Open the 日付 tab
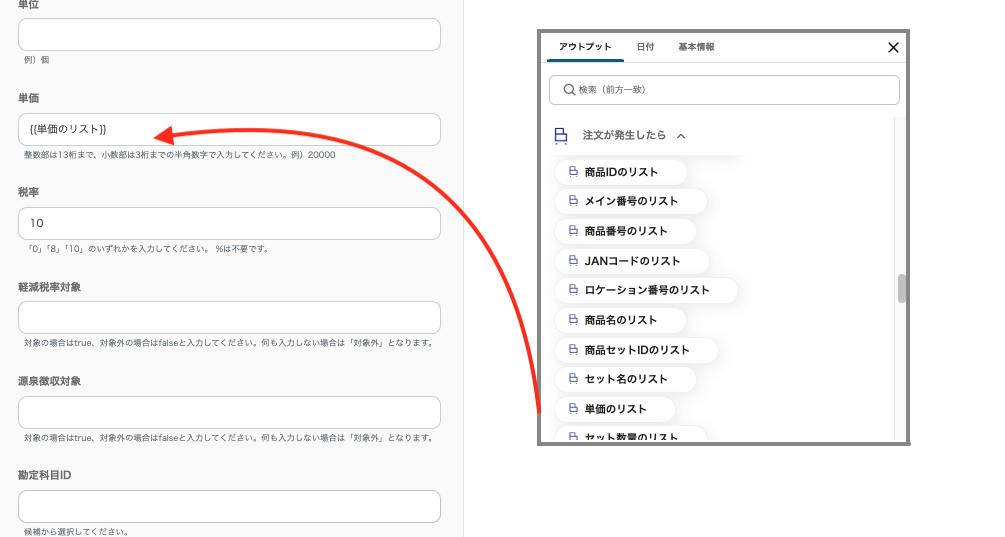This screenshot has width=1005, height=537. pos(645,47)
